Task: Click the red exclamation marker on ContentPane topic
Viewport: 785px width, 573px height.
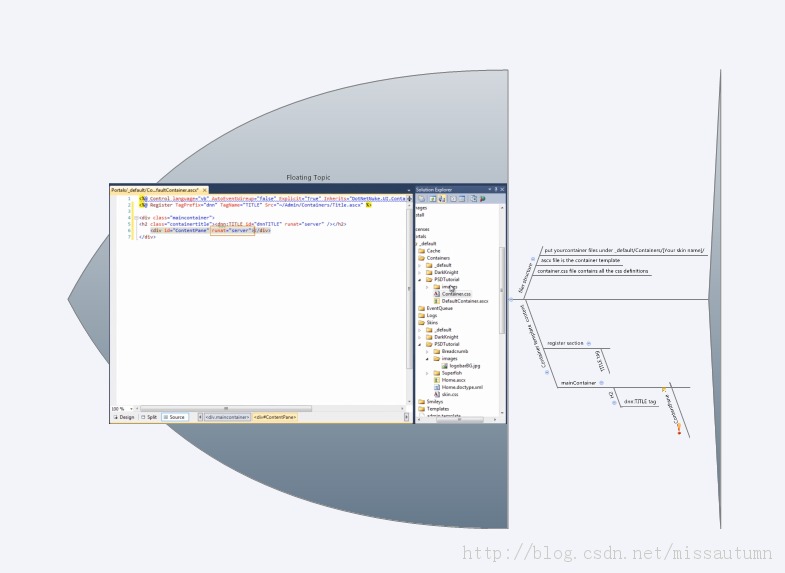Action: (679, 430)
